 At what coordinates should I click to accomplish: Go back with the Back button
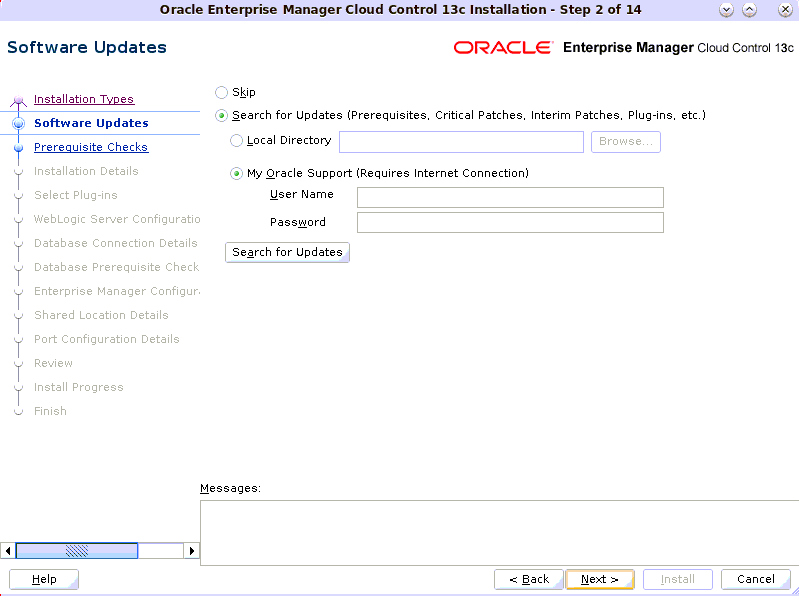coord(529,579)
